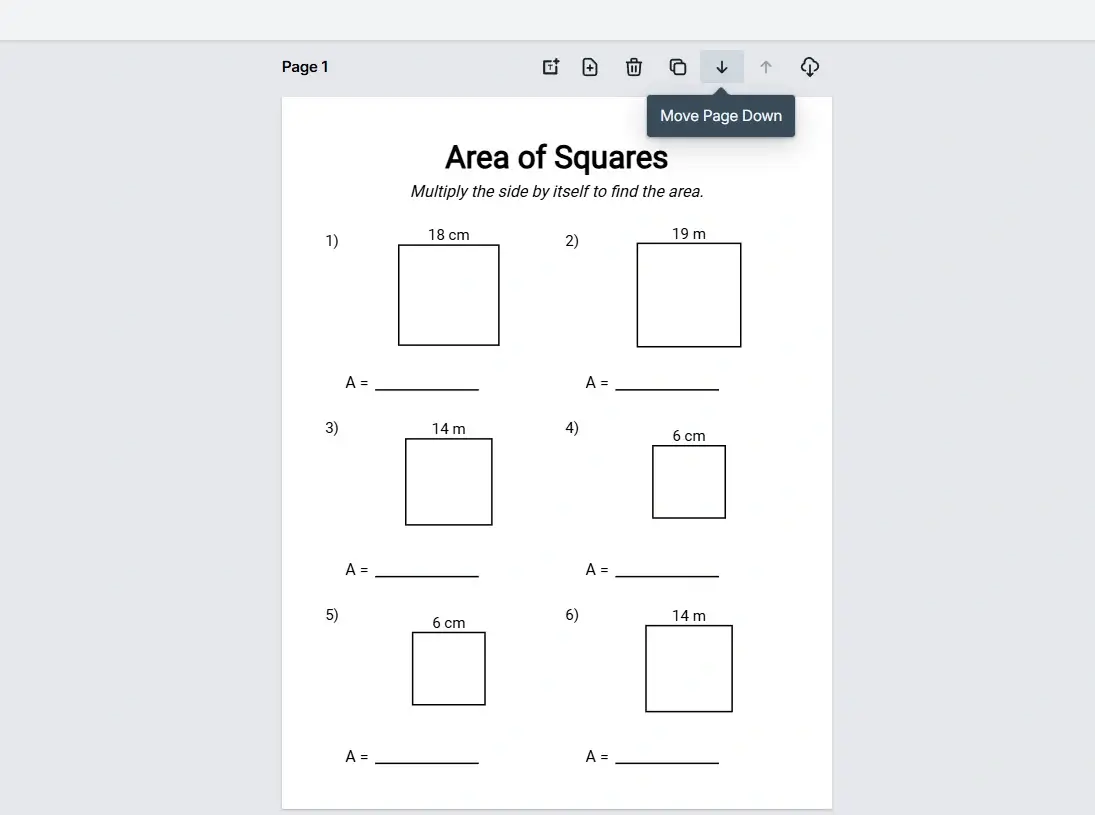Image resolution: width=1095 pixels, height=815 pixels.
Task: Click the add text box icon
Action: 550,67
